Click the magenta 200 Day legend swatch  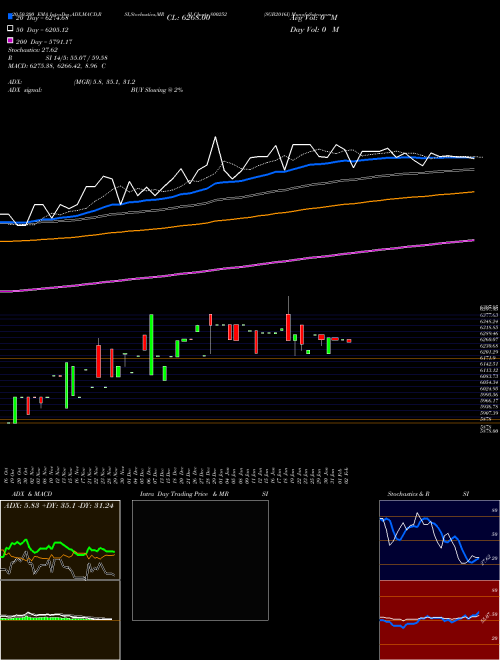(x=11, y=40)
